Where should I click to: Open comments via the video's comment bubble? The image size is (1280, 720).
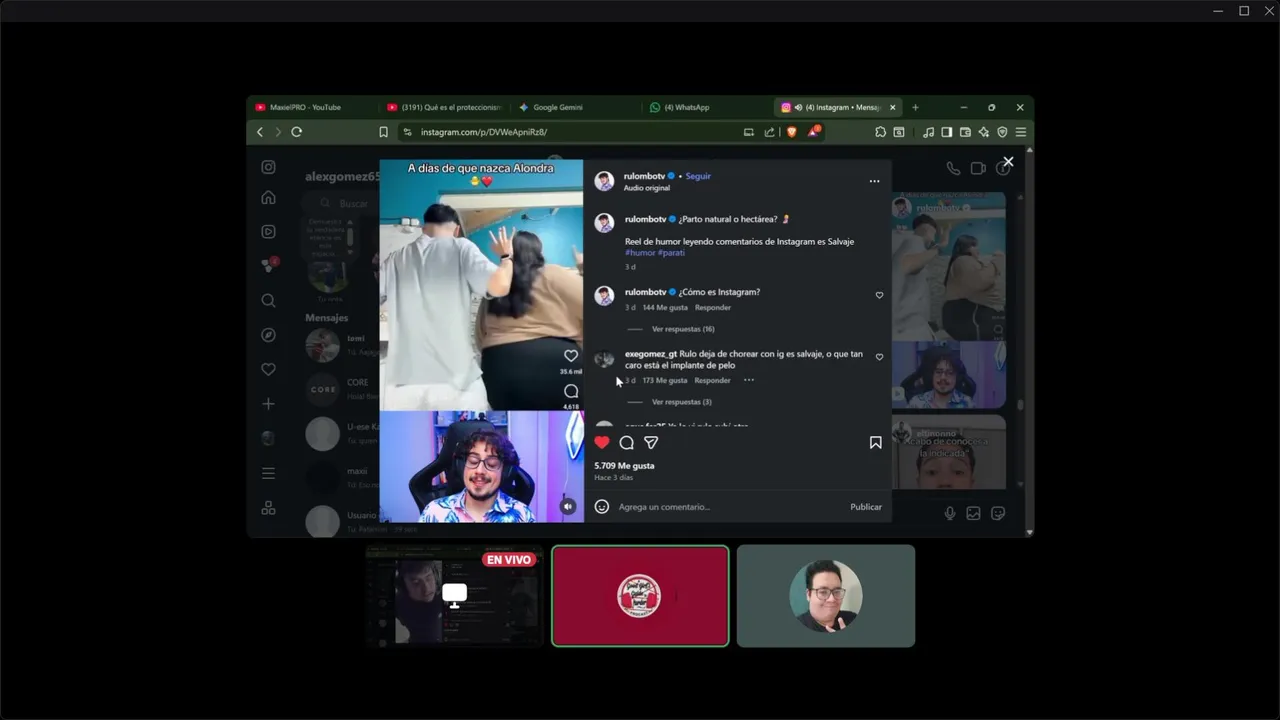(x=571, y=391)
